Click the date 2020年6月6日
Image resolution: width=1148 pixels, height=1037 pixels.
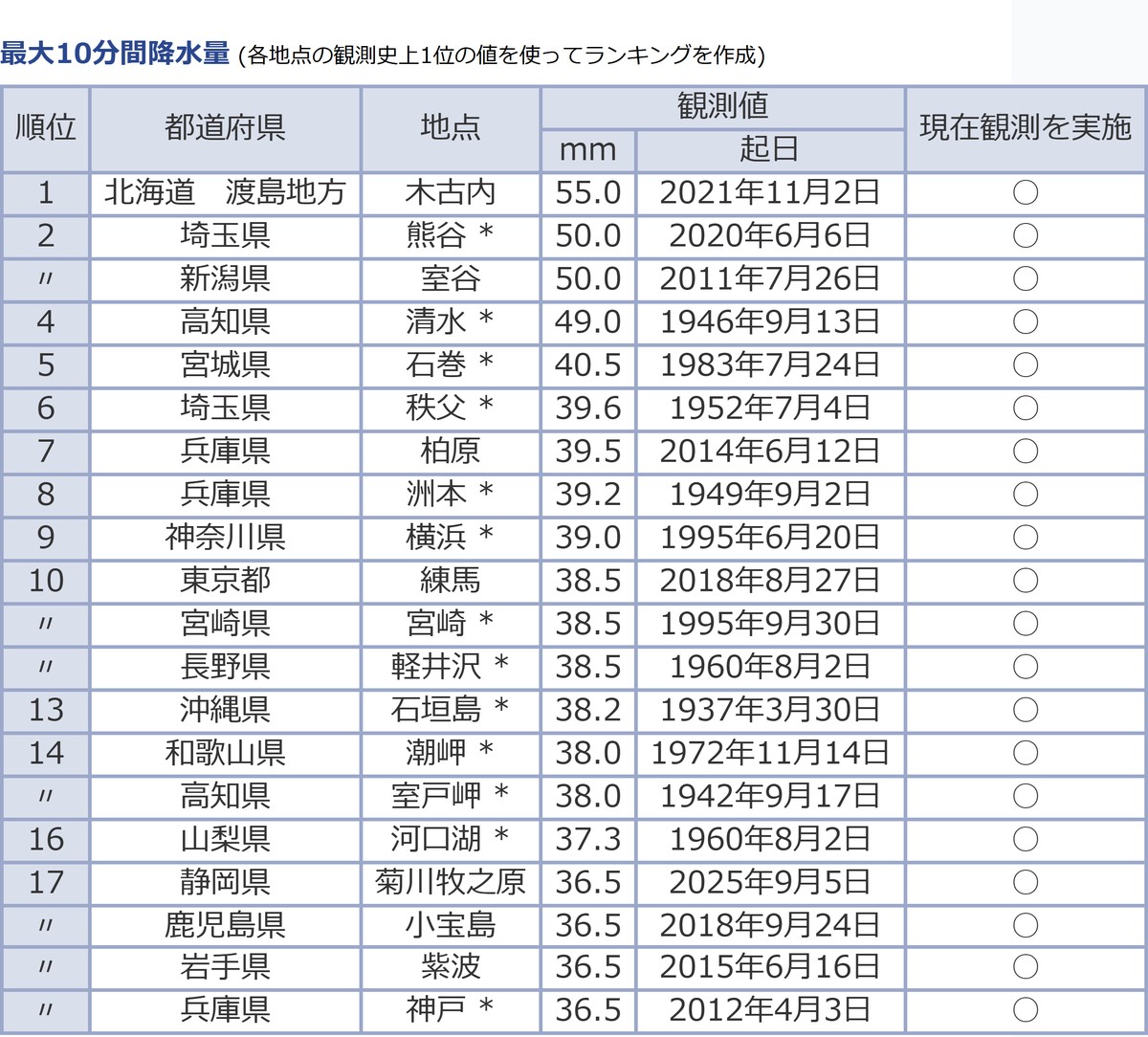pos(770,236)
